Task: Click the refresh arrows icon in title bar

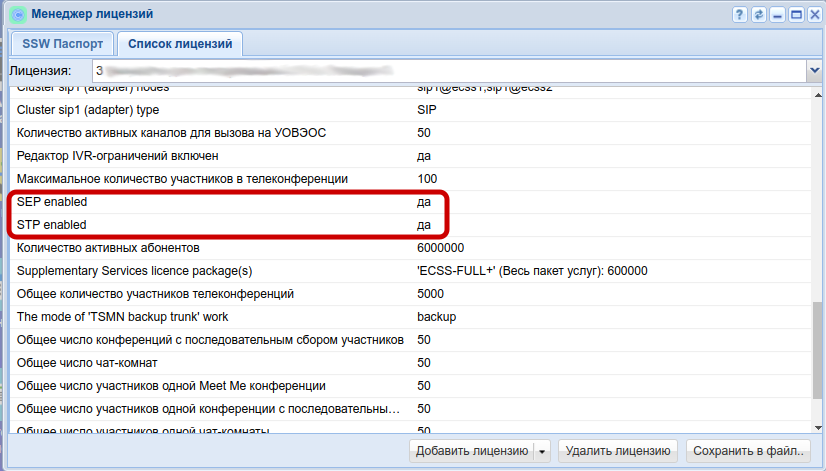Action: click(759, 14)
